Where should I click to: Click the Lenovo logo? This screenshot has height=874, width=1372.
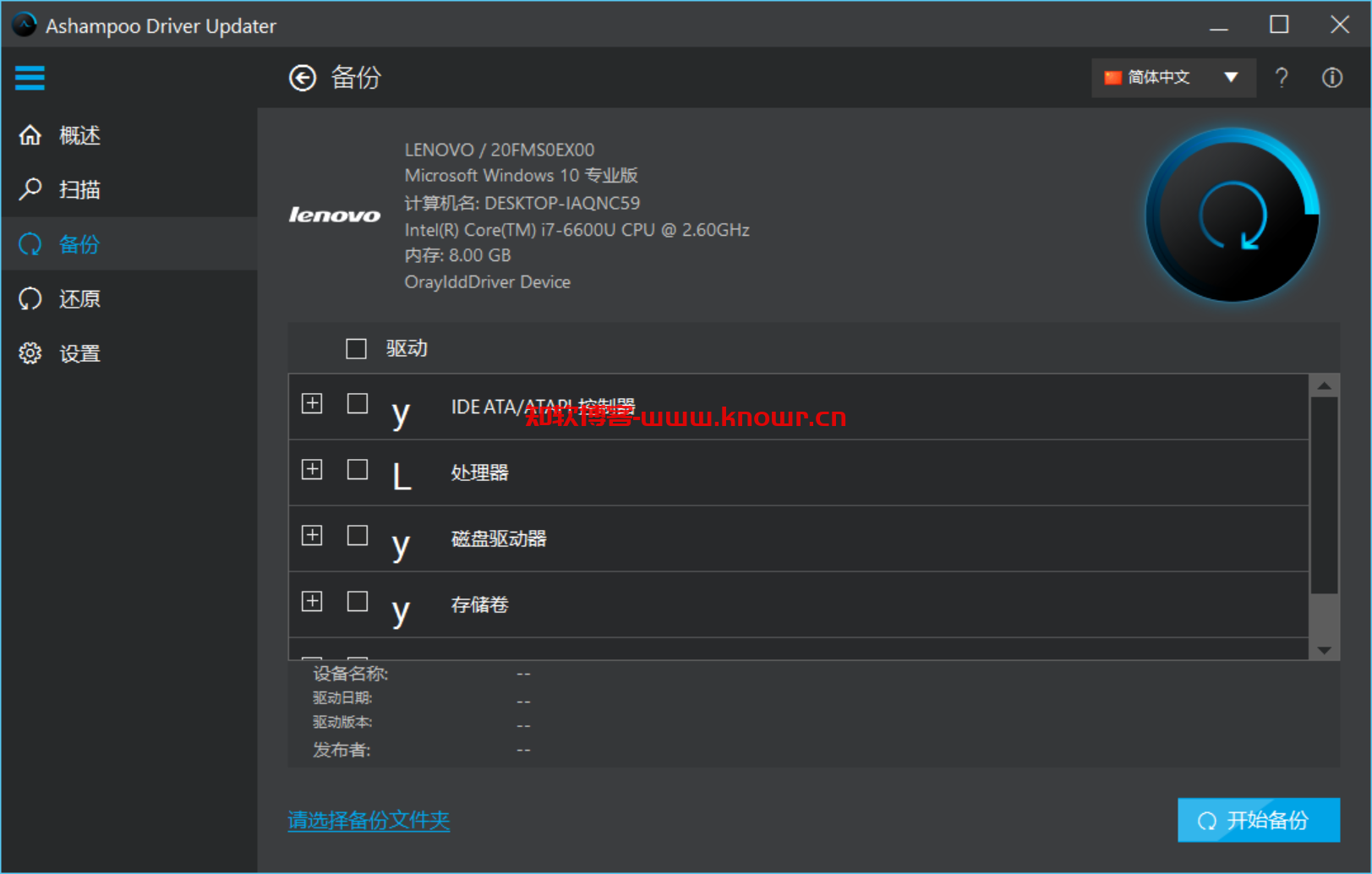tap(335, 215)
